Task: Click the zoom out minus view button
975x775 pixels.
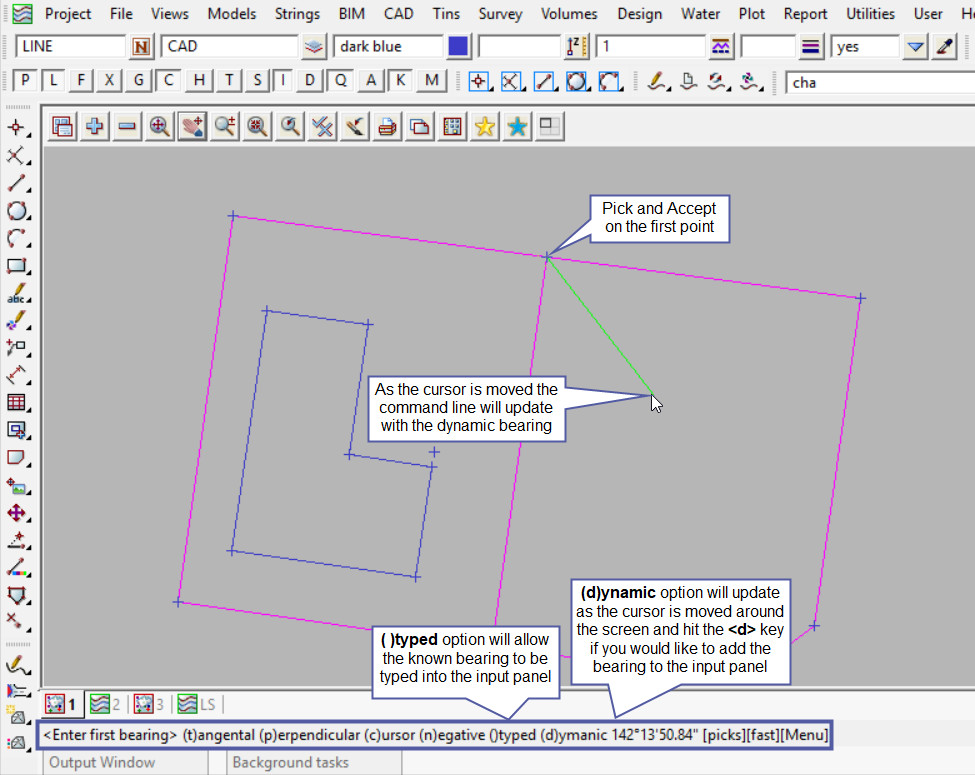Action: pyautogui.click(x=127, y=126)
